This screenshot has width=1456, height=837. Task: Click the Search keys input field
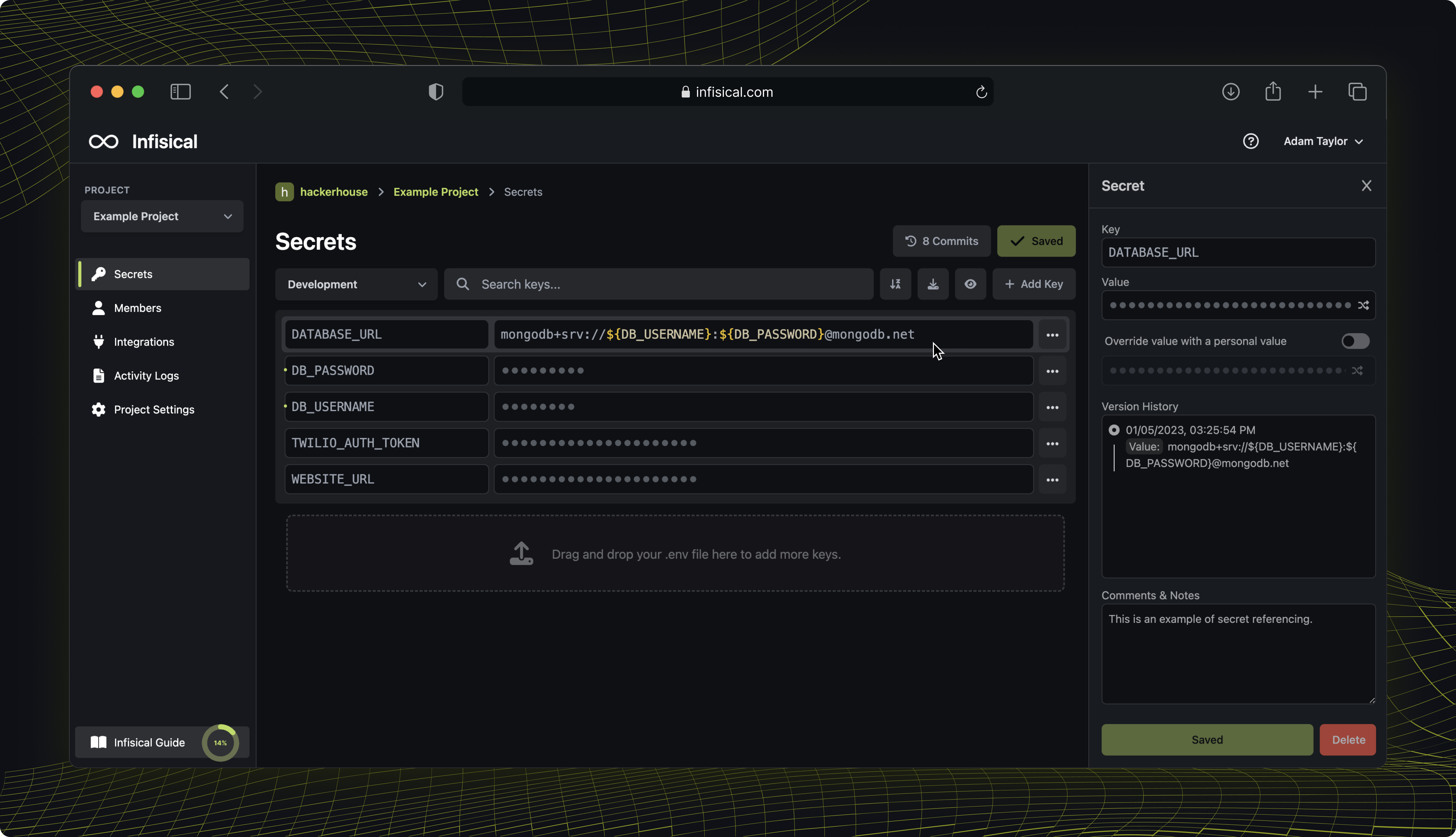click(x=659, y=284)
